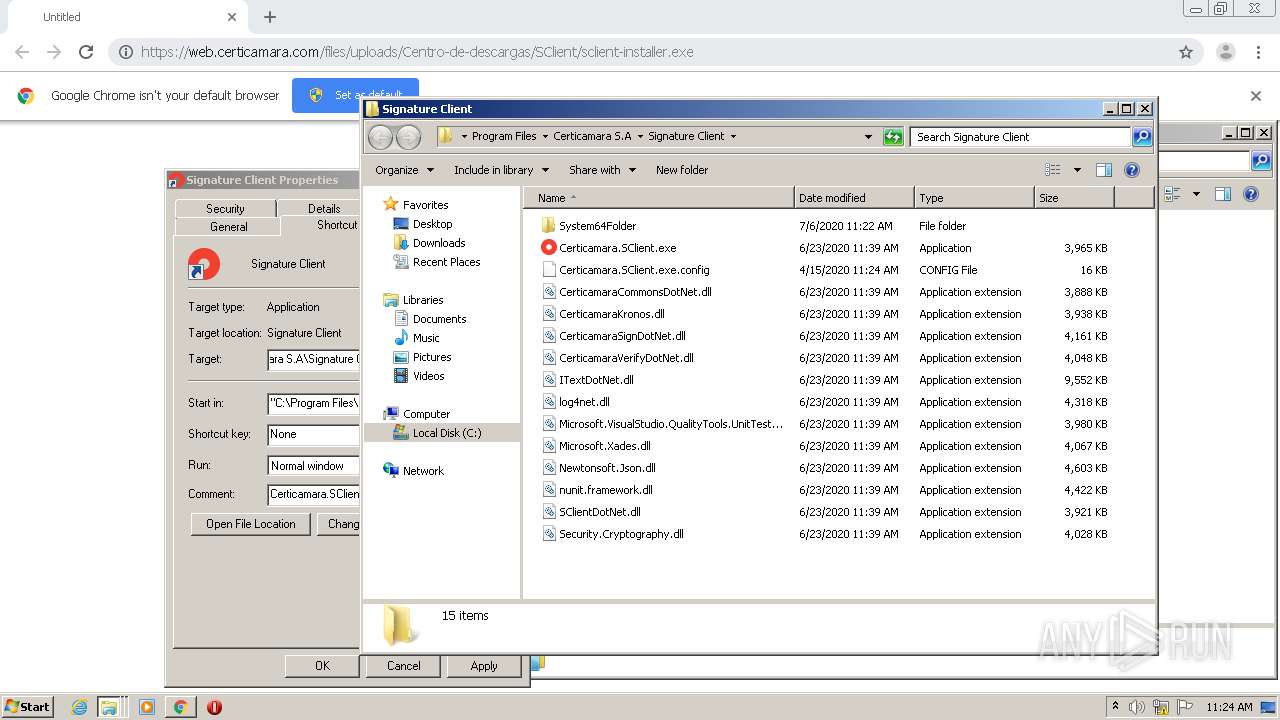Click the log4net.dll file icon

tap(548, 402)
